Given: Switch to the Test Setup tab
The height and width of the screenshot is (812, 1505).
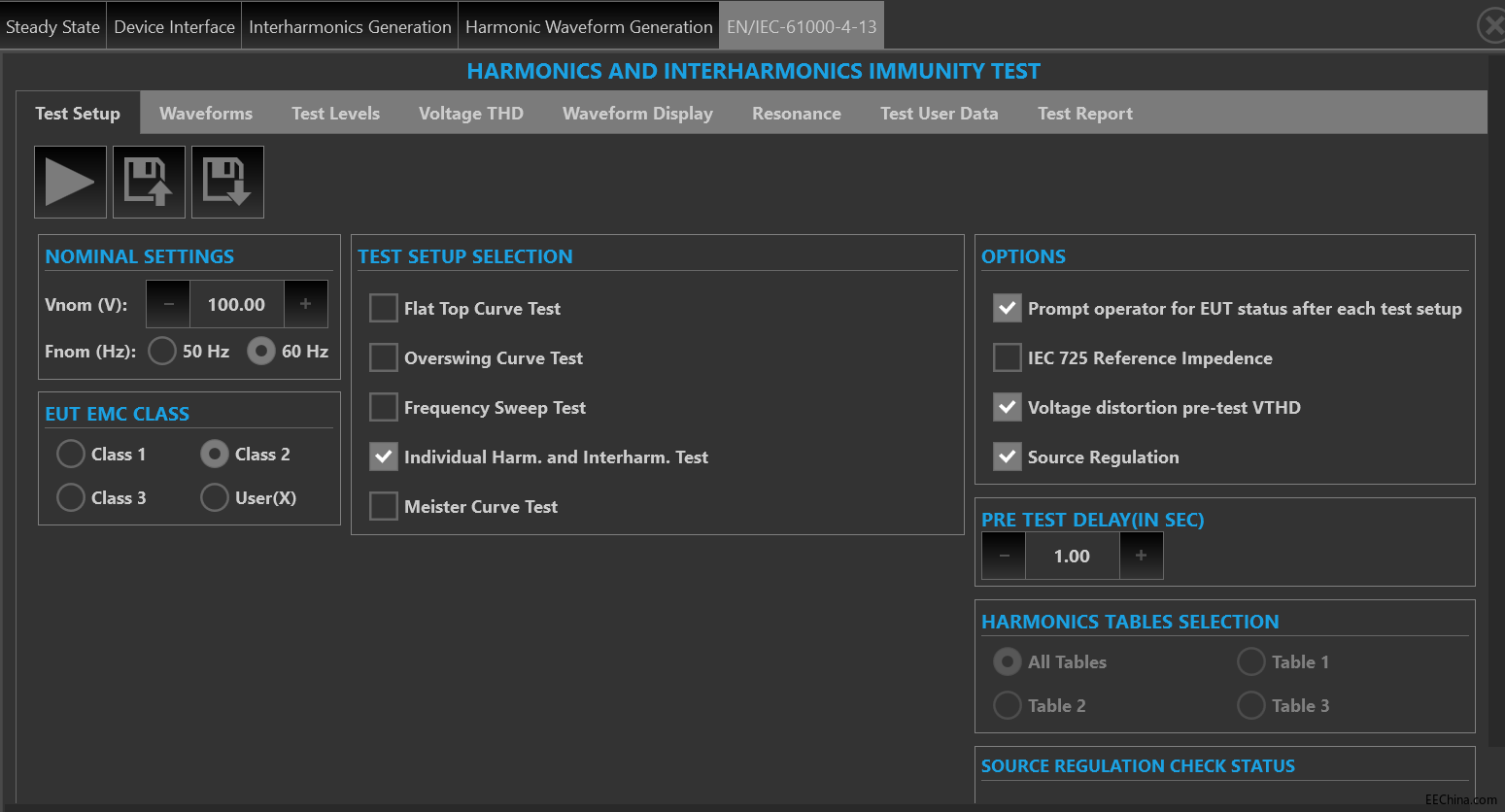Looking at the screenshot, I should [x=78, y=113].
